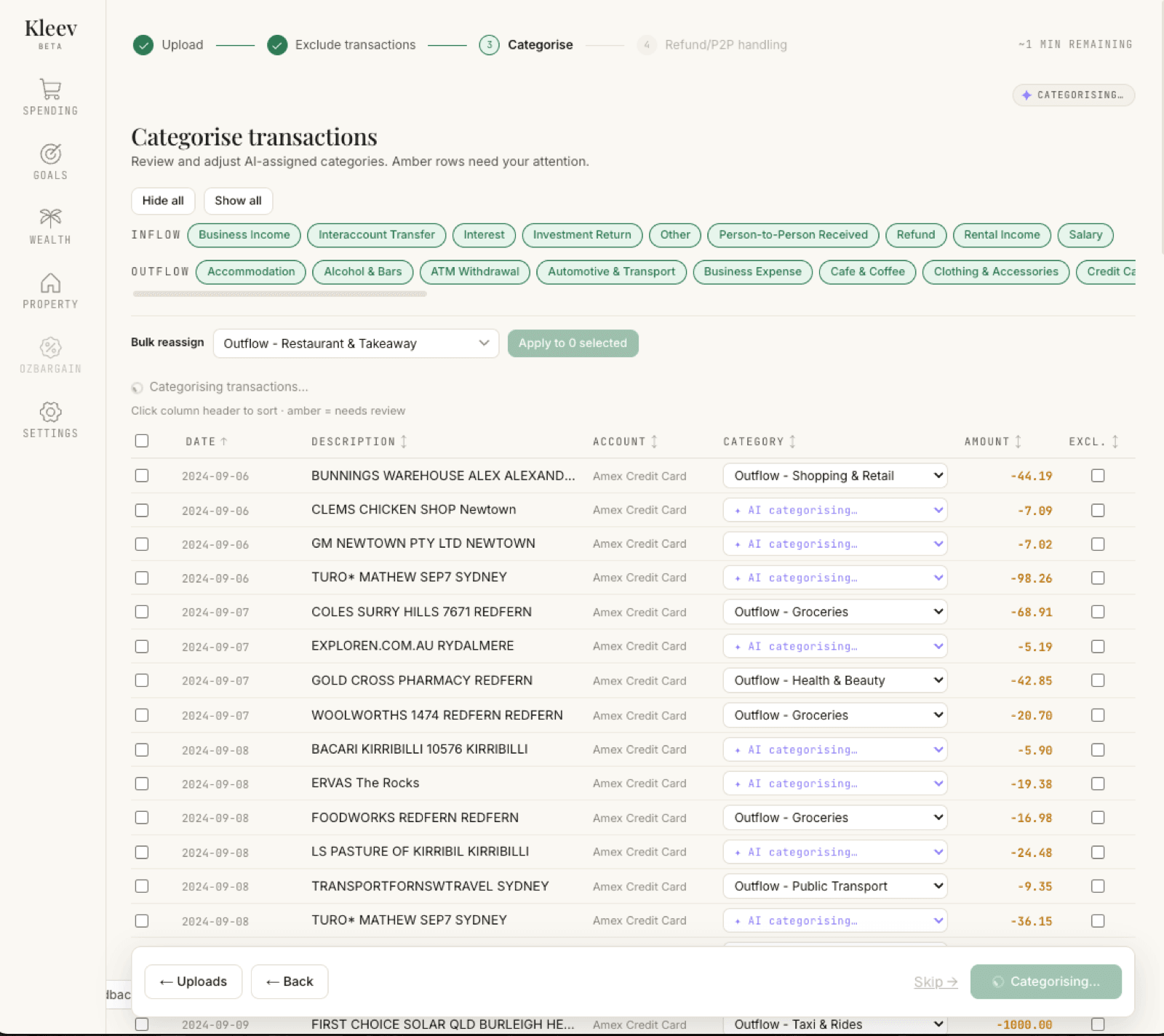The image size is (1164, 1036).
Task: Sort Account column via arrows icon
Action: tap(654, 442)
